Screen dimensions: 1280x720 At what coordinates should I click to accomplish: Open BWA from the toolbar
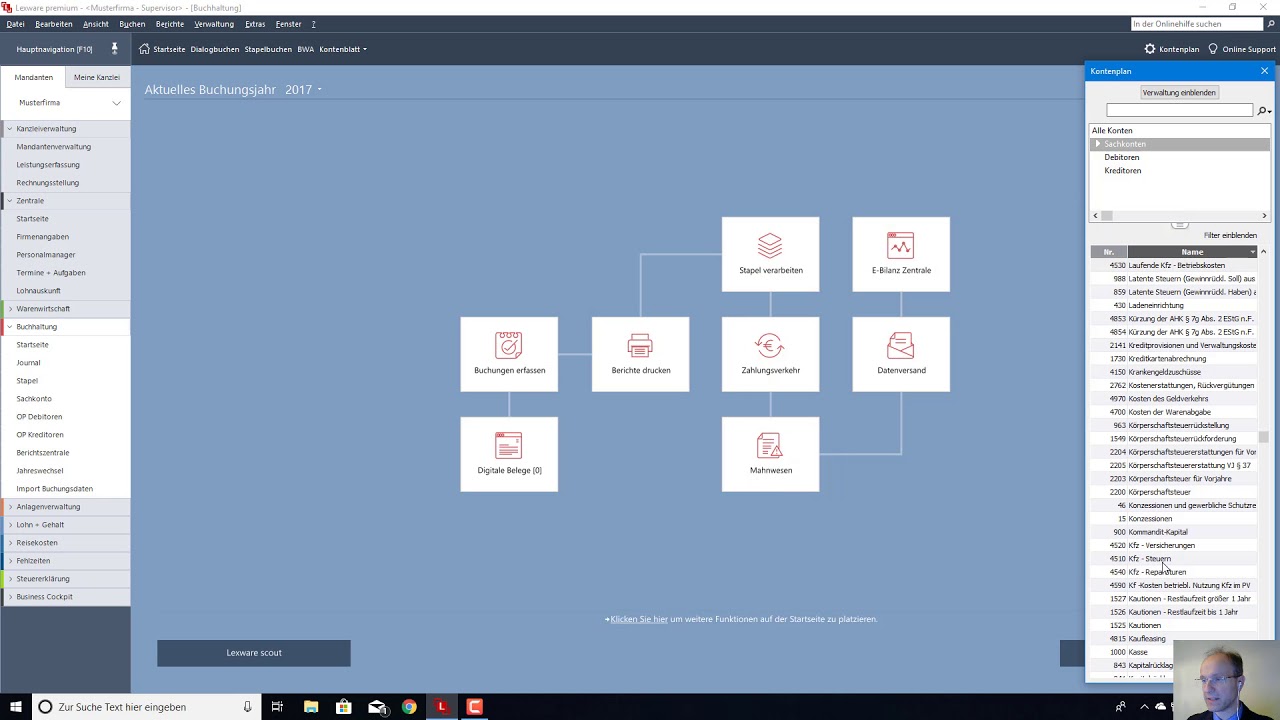(x=305, y=49)
